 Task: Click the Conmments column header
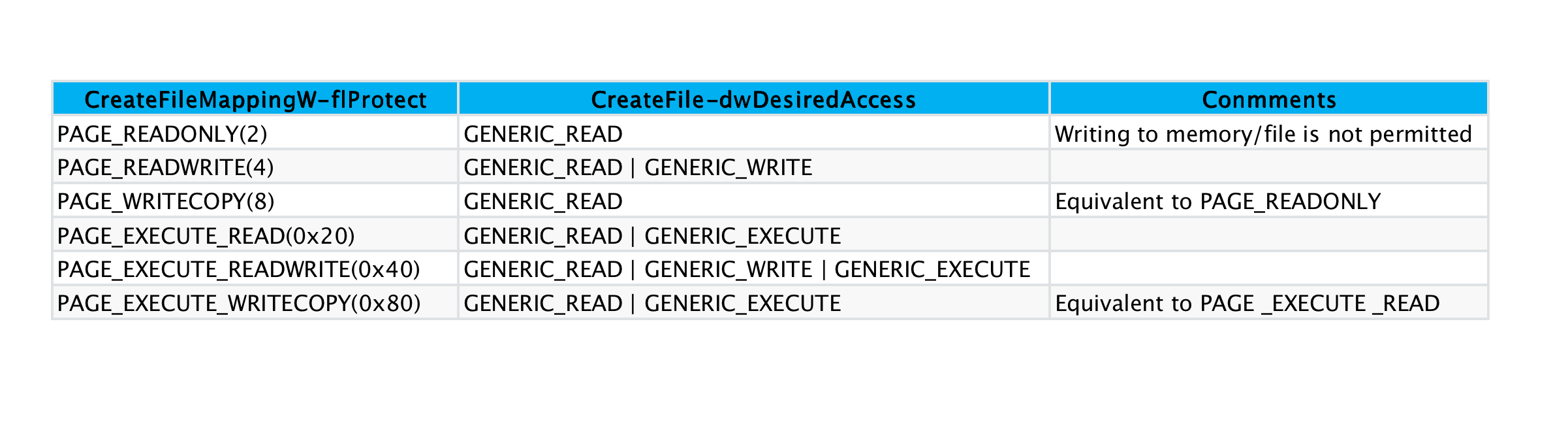pyautogui.click(x=1268, y=99)
